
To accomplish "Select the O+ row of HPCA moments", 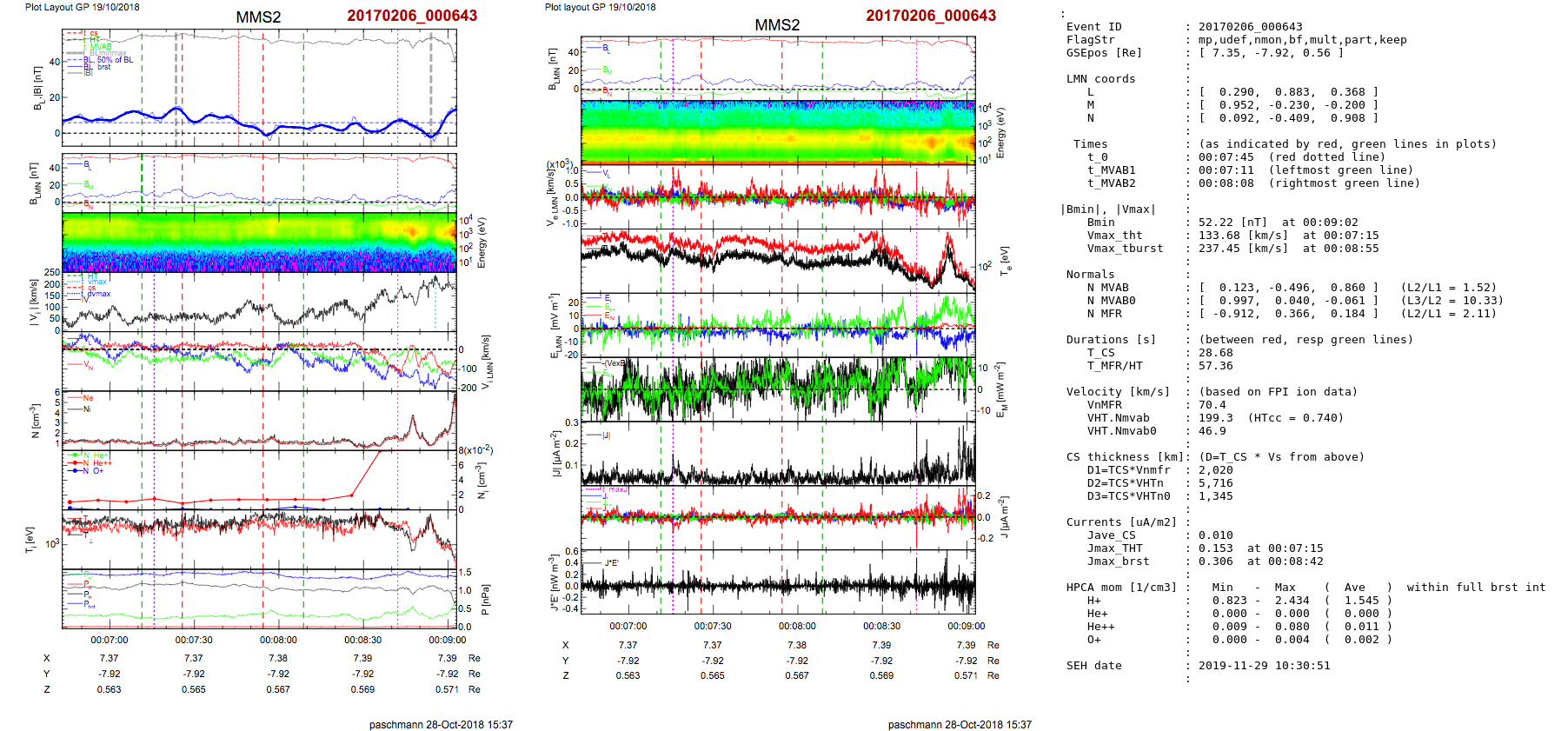I will tap(1239, 640).
